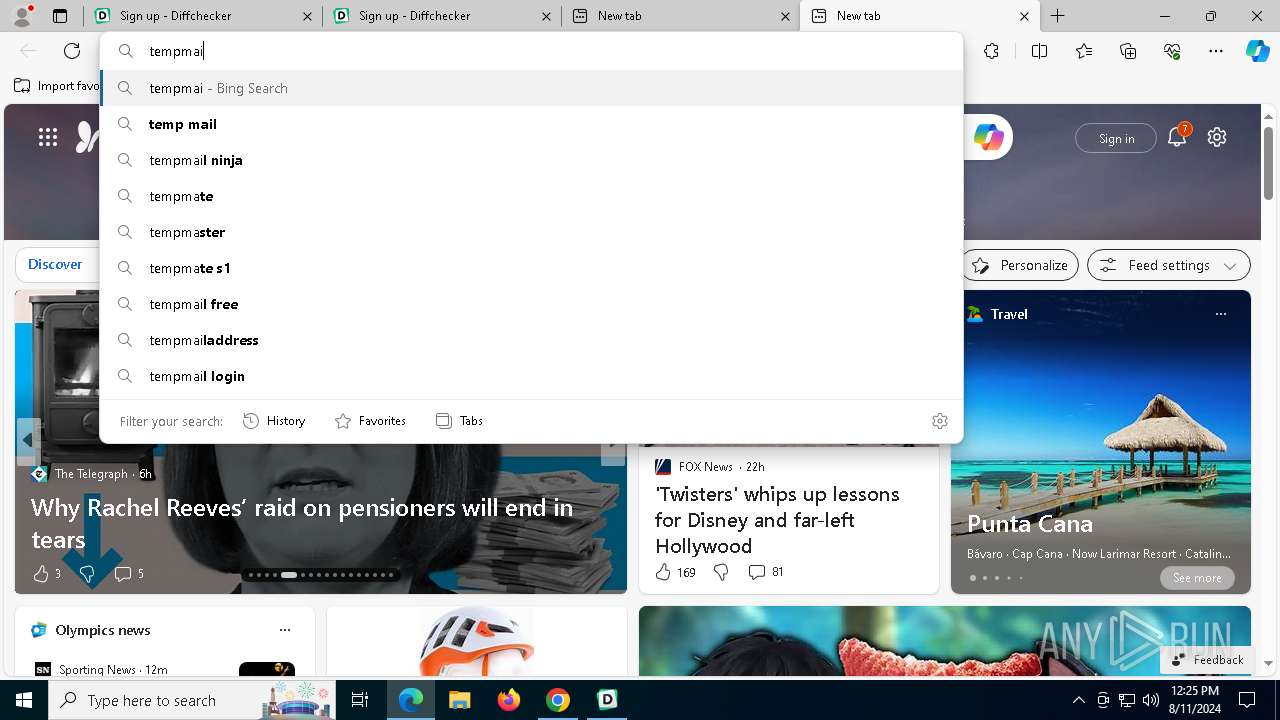Select Discover feed tab
Screen dimensions: 1280x720
(x=55, y=265)
